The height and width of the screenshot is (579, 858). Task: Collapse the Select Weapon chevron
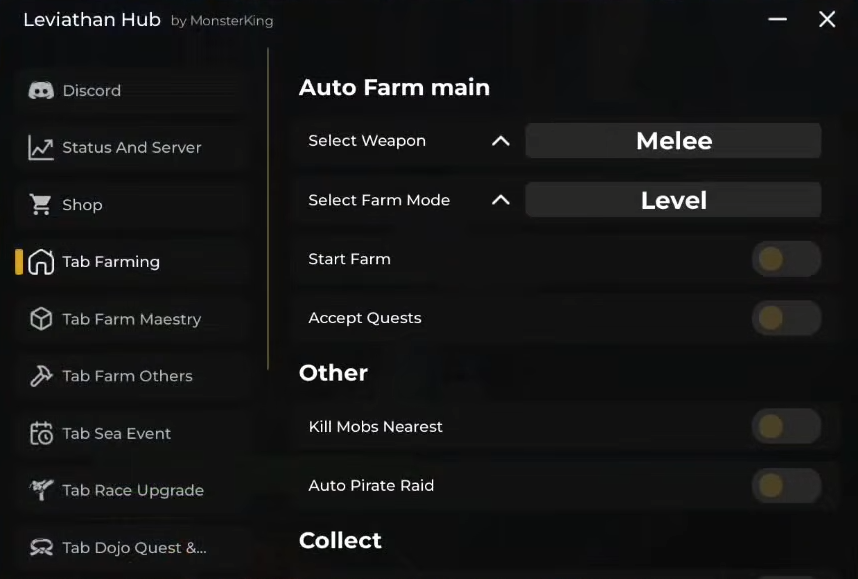pos(501,141)
